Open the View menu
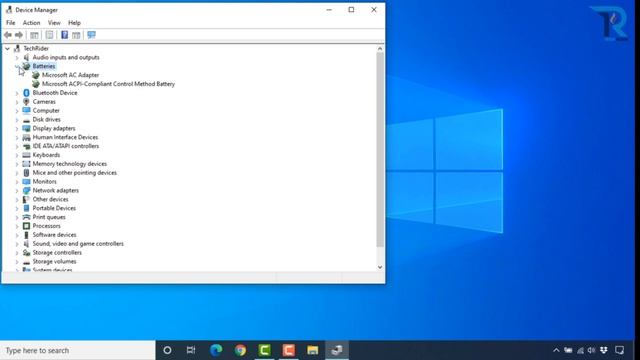 tap(54, 23)
